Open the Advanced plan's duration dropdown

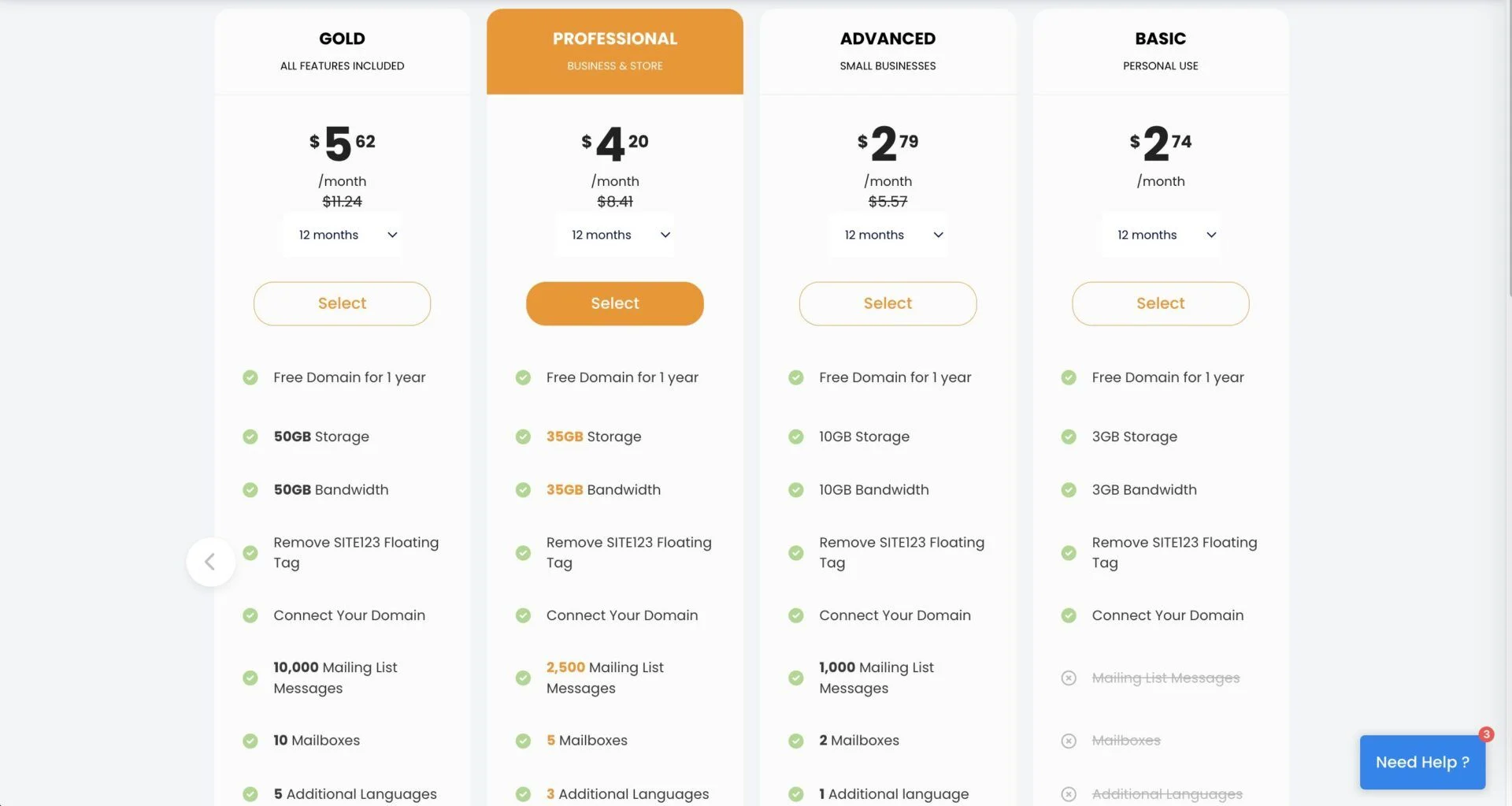coord(888,234)
